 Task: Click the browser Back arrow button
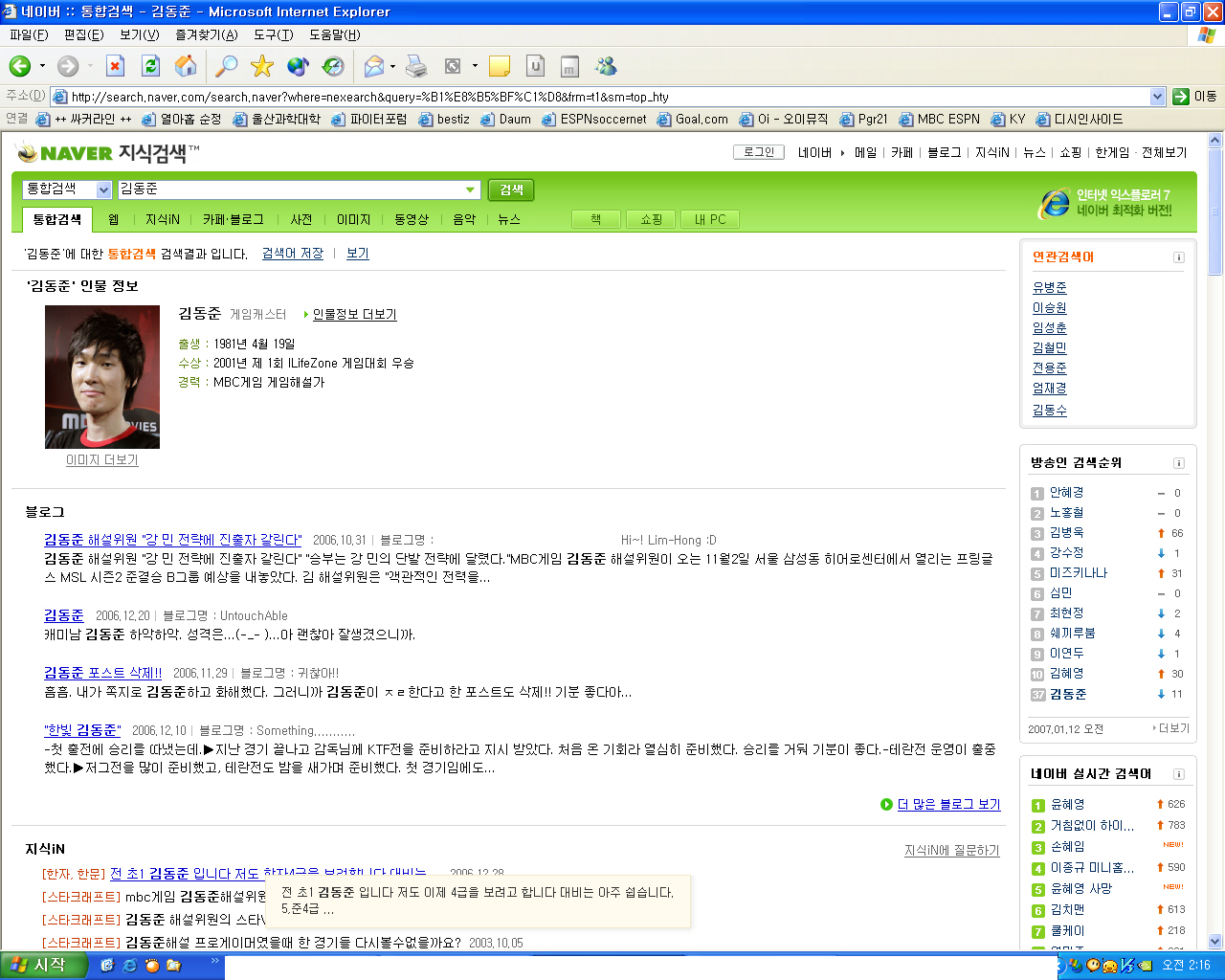(19, 66)
